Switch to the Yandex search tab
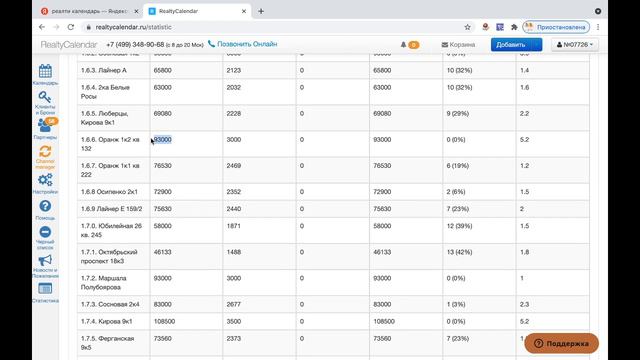 [89, 11]
